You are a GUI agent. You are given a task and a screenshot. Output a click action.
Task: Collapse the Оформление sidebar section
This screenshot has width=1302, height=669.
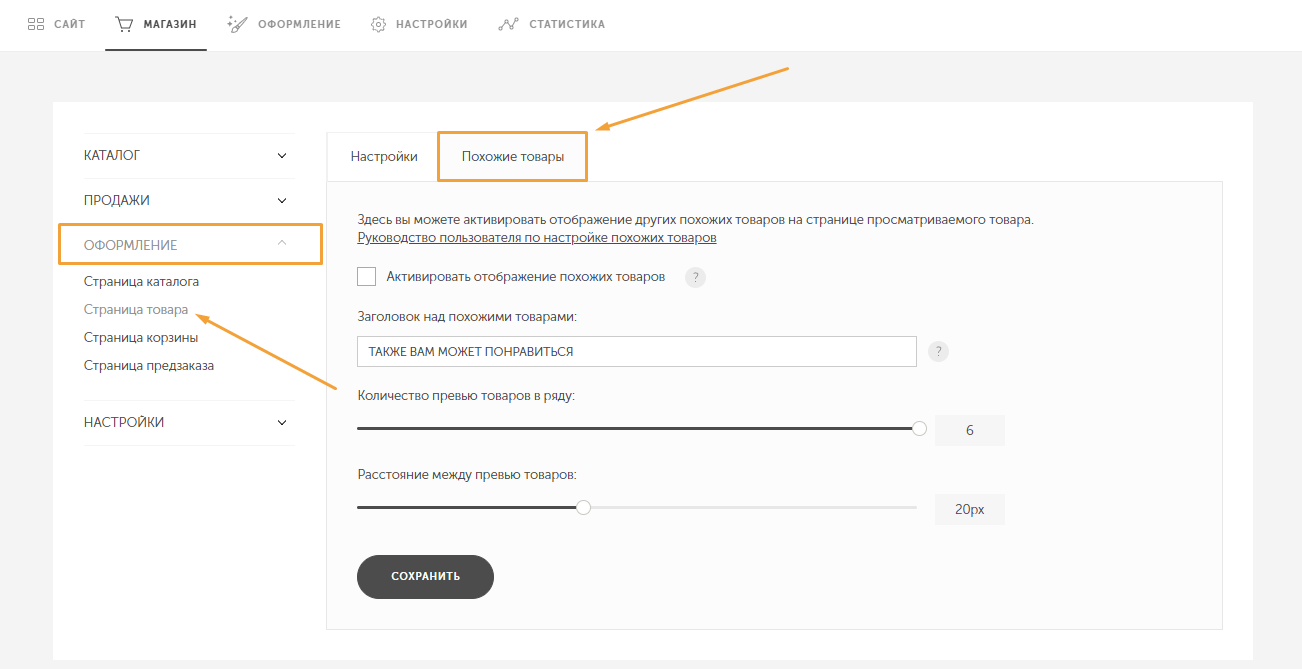tap(190, 245)
